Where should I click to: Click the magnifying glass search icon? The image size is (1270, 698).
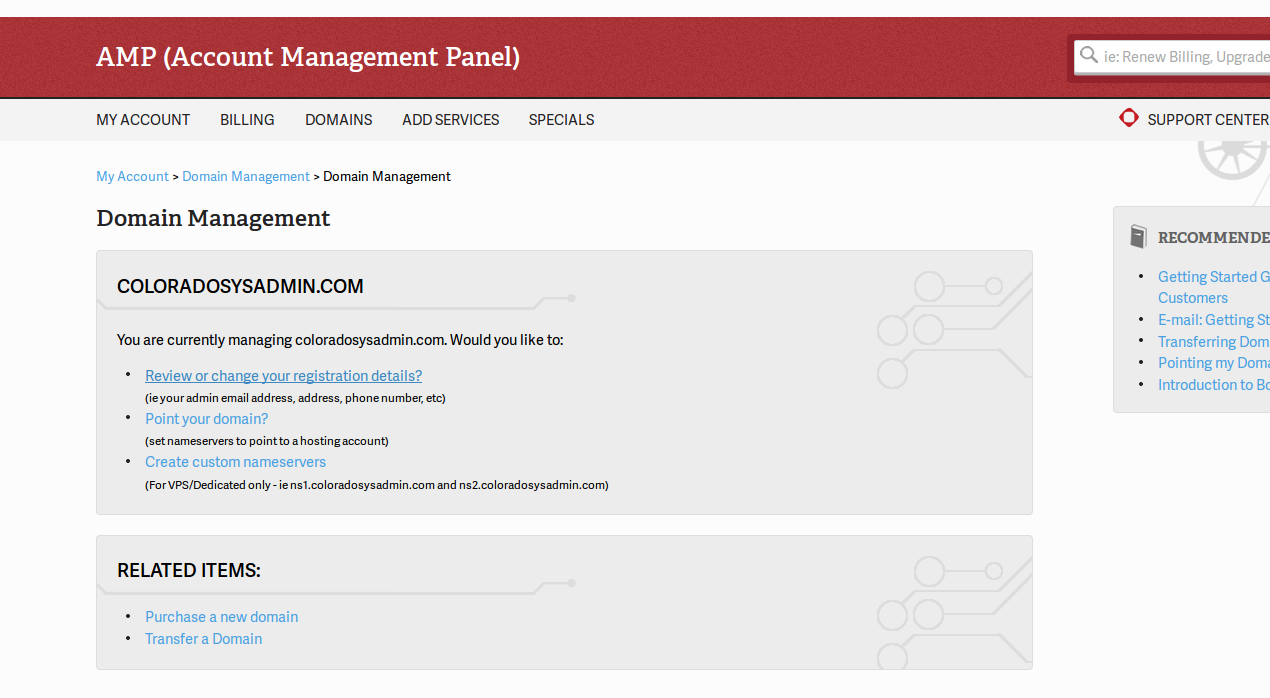click(1089, 56)
